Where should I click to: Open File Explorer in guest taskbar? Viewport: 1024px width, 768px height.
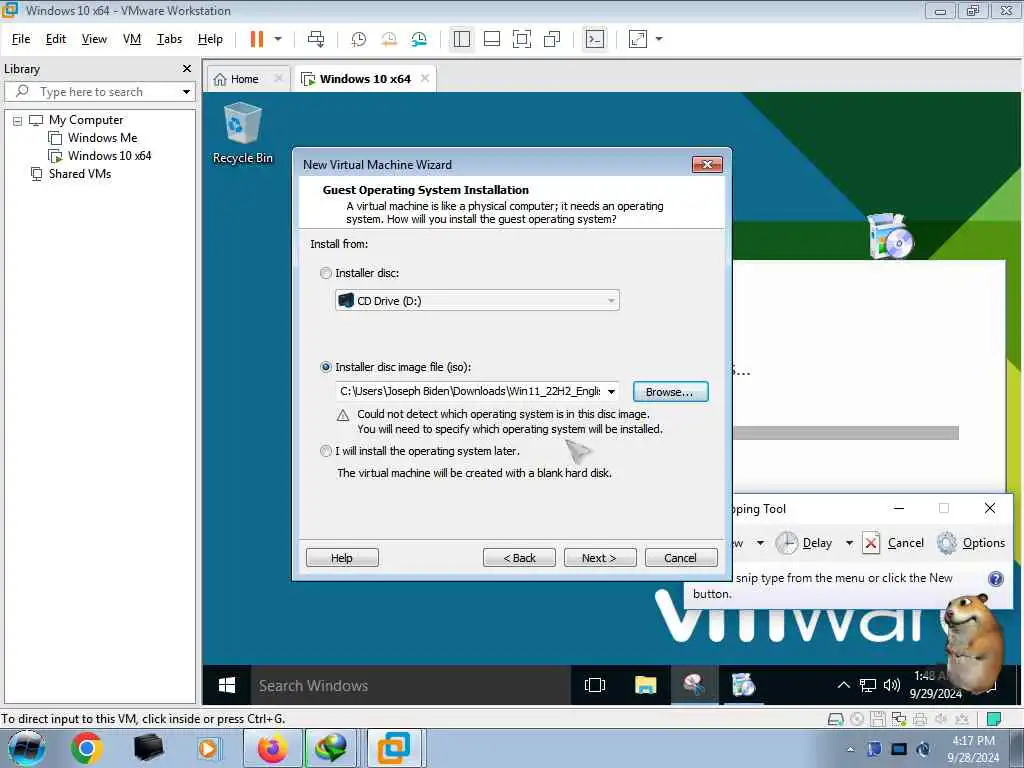click(645, 685)
